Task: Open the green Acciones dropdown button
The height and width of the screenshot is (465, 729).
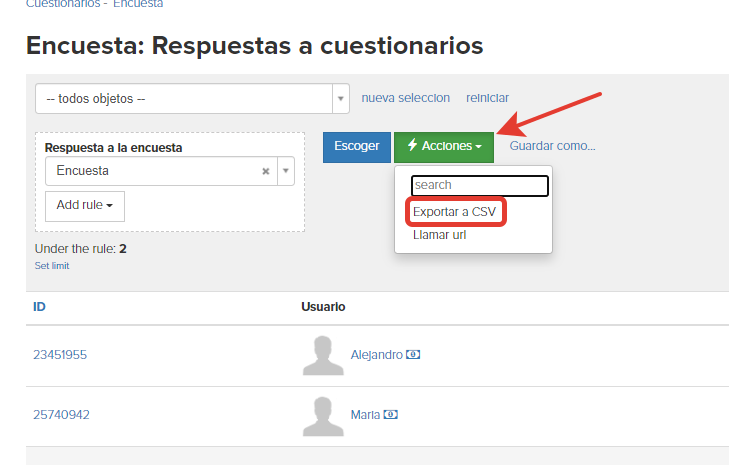Action: [x=444, y=147]
